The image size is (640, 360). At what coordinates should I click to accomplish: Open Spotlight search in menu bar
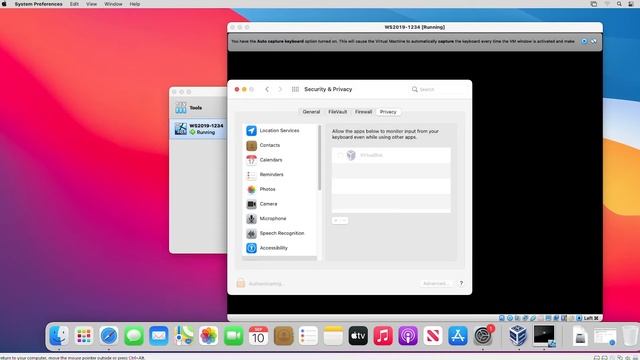pos(619,4)
